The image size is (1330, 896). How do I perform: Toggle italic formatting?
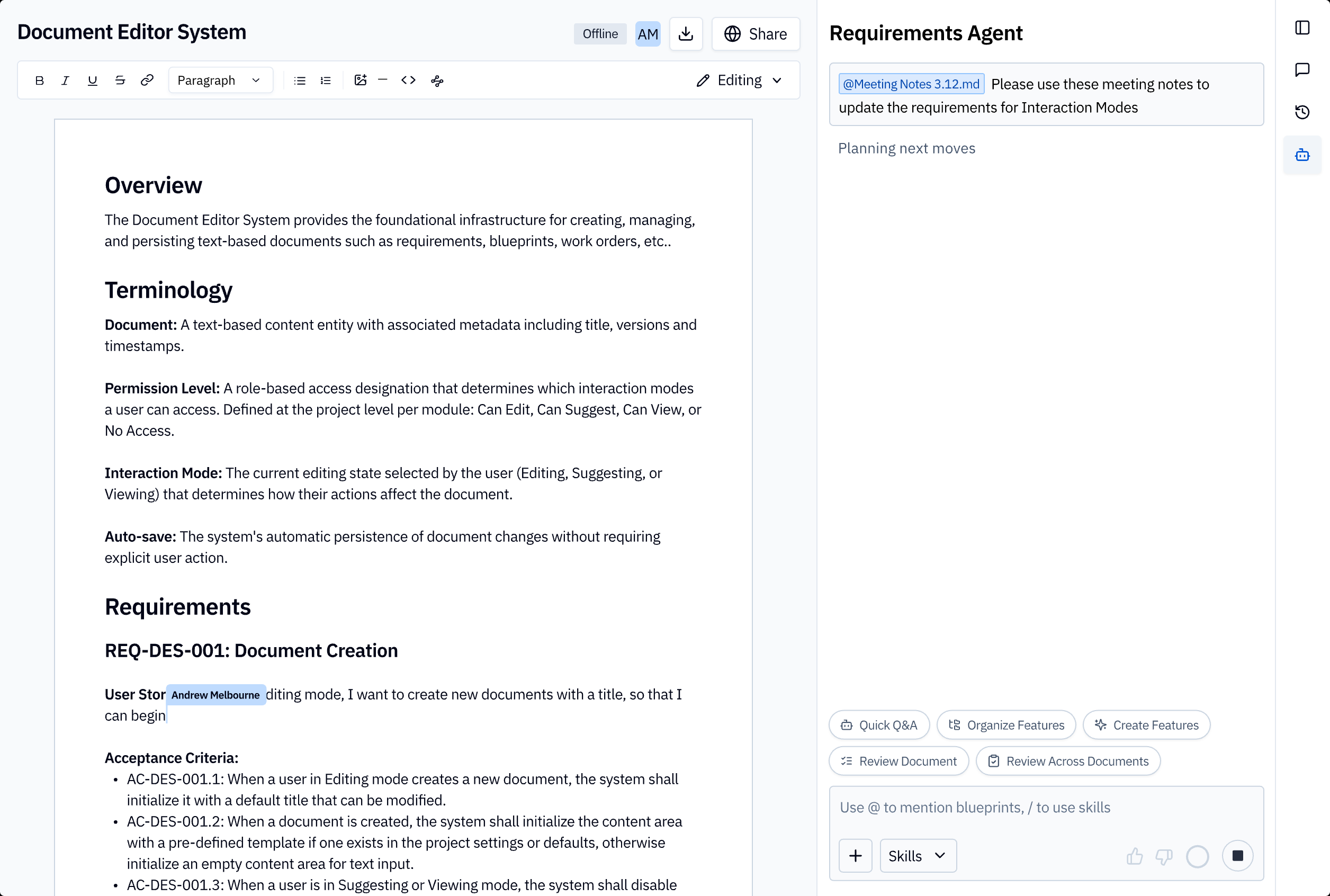pyautogui.click(x=65, y=80)
